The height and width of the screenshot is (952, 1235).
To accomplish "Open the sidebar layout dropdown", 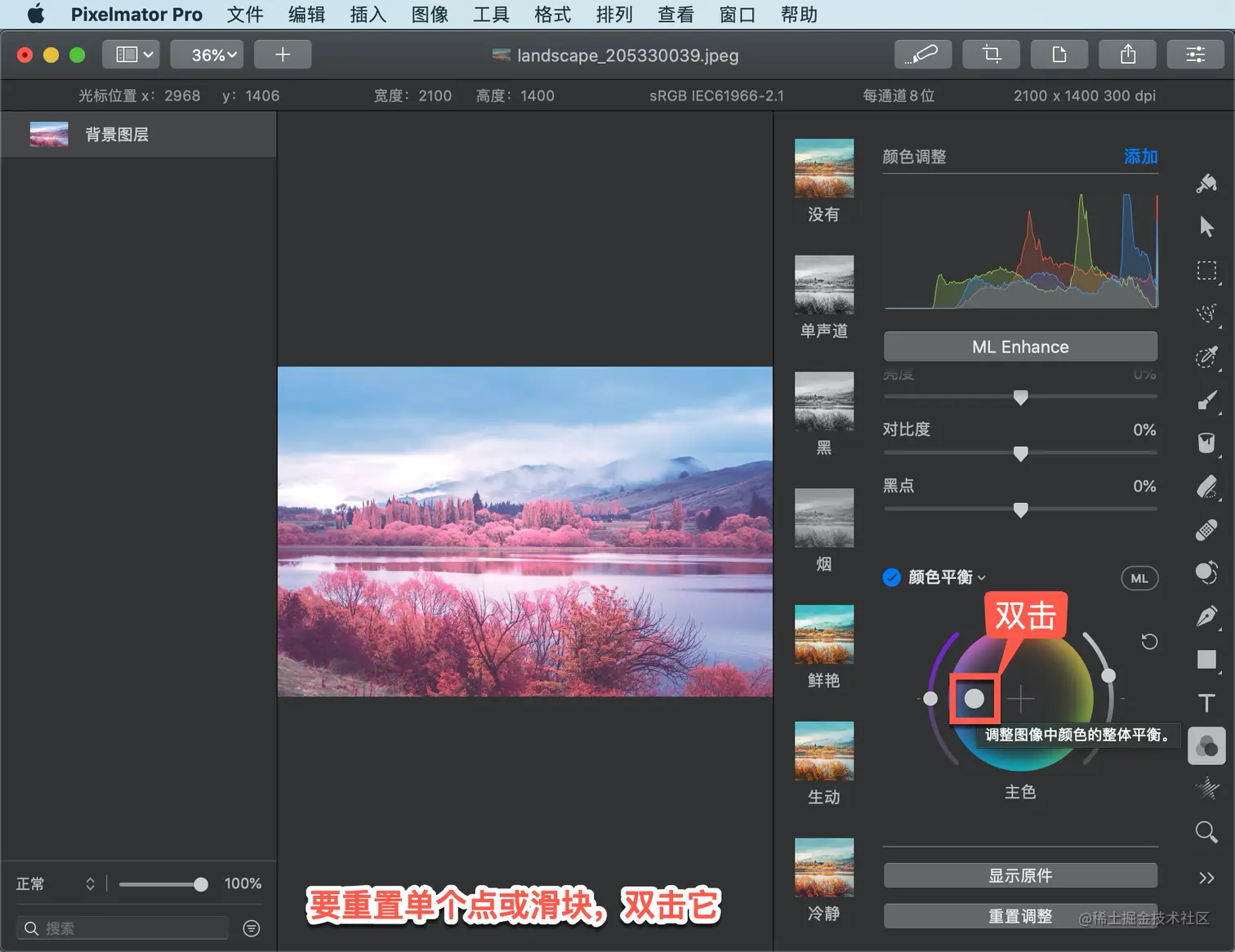I will coord(131,55).
